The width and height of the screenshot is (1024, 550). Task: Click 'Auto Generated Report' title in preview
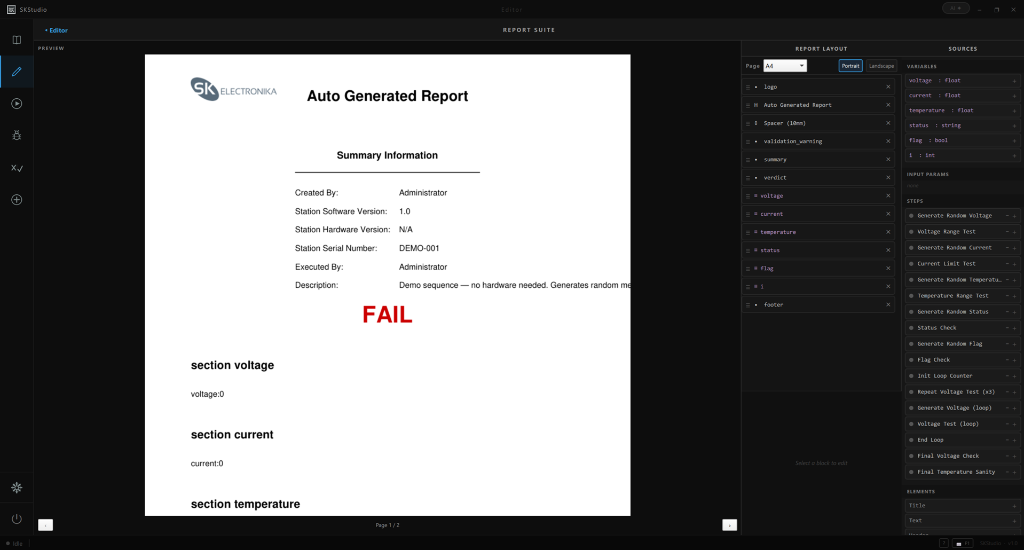387,96
